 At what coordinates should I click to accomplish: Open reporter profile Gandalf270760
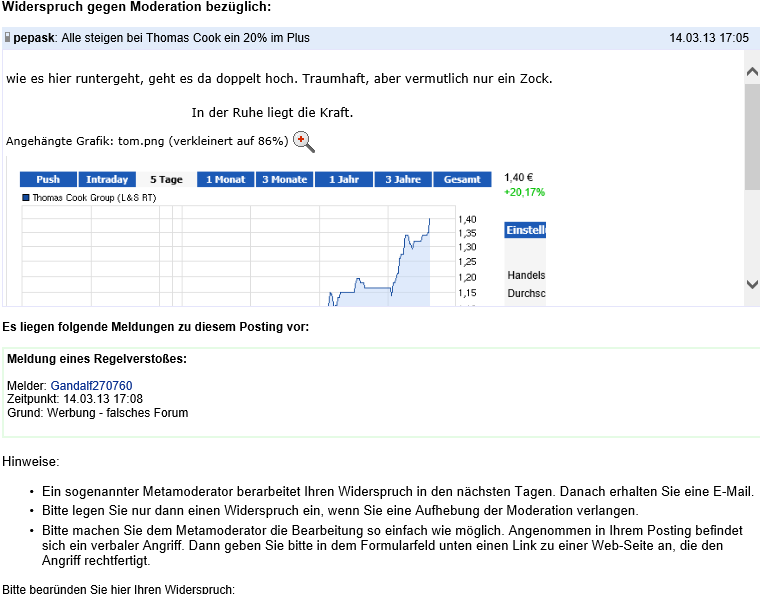91,386
